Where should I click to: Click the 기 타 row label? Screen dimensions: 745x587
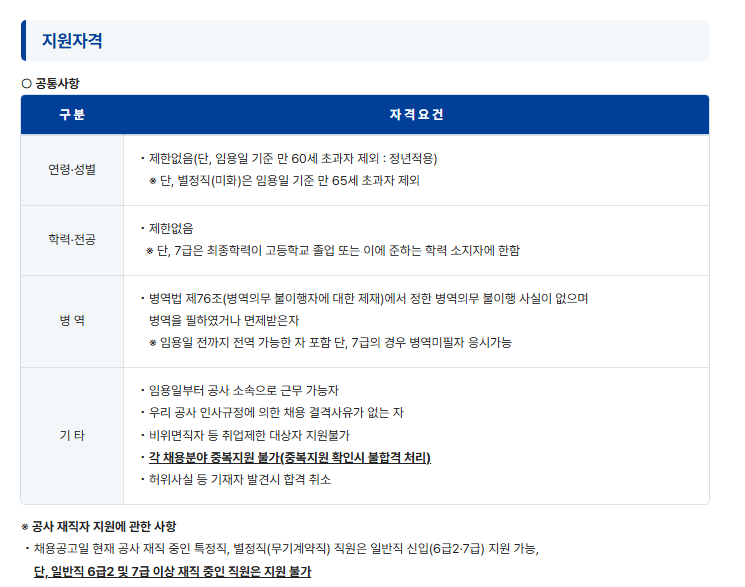tap(72, 436)
